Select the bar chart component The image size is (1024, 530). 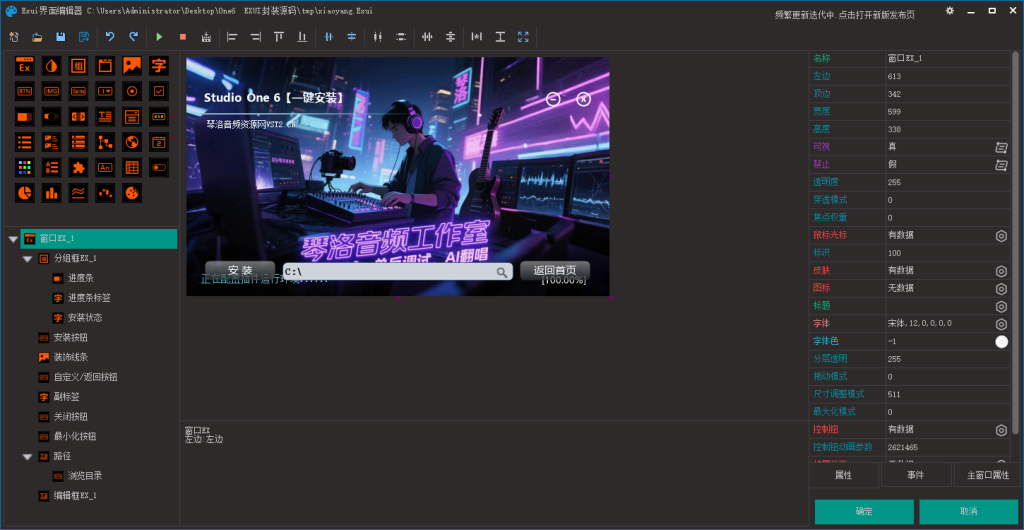click(x=52, y=193)
